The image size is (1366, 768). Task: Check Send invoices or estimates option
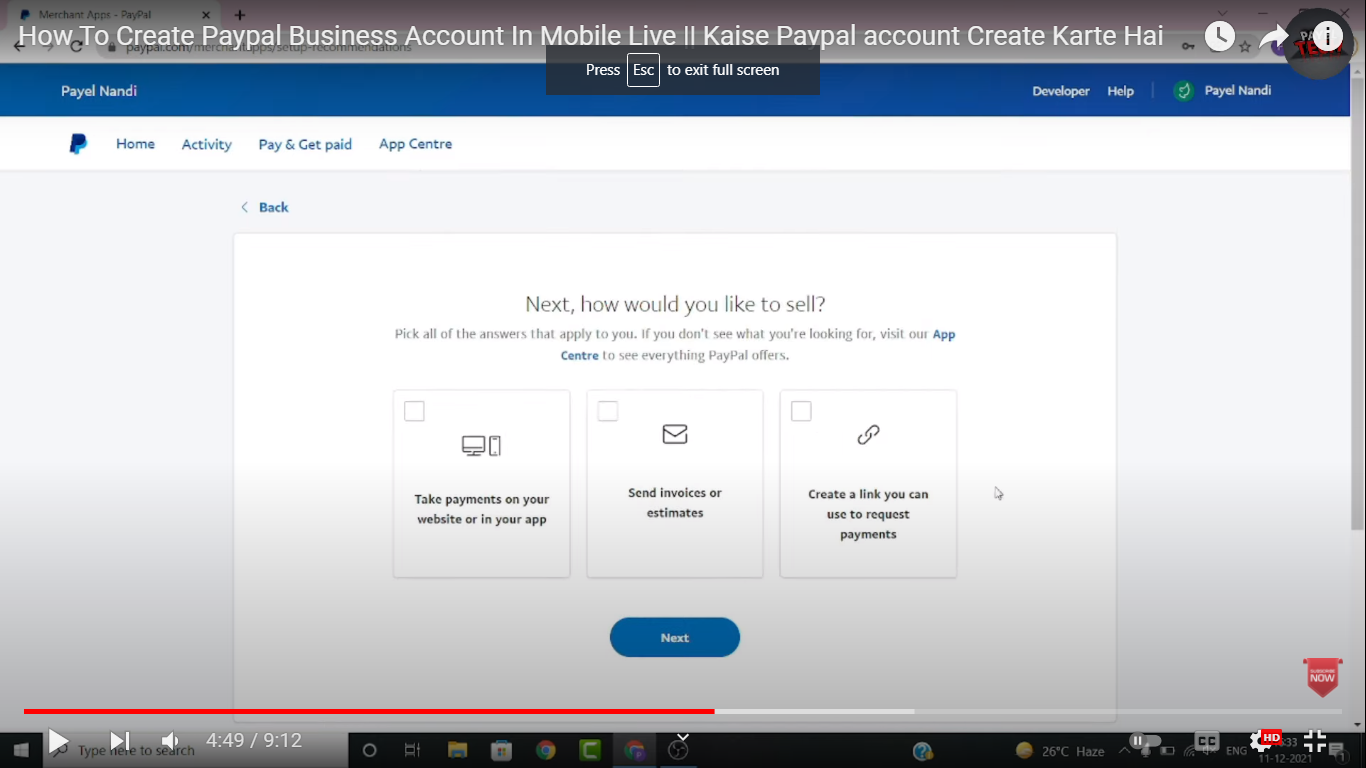tap(608, 411)
